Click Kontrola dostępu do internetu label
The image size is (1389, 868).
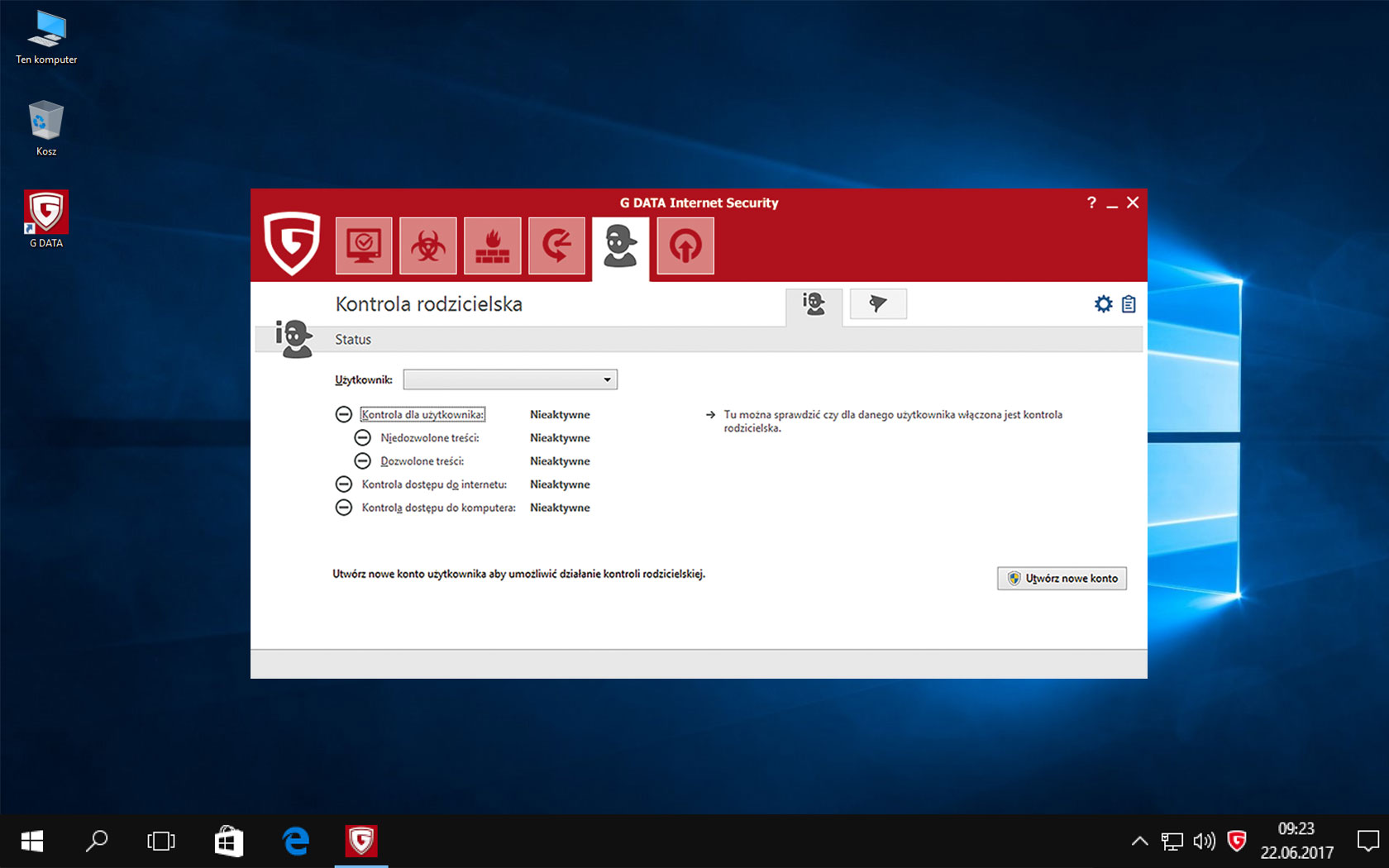[434, 484]
